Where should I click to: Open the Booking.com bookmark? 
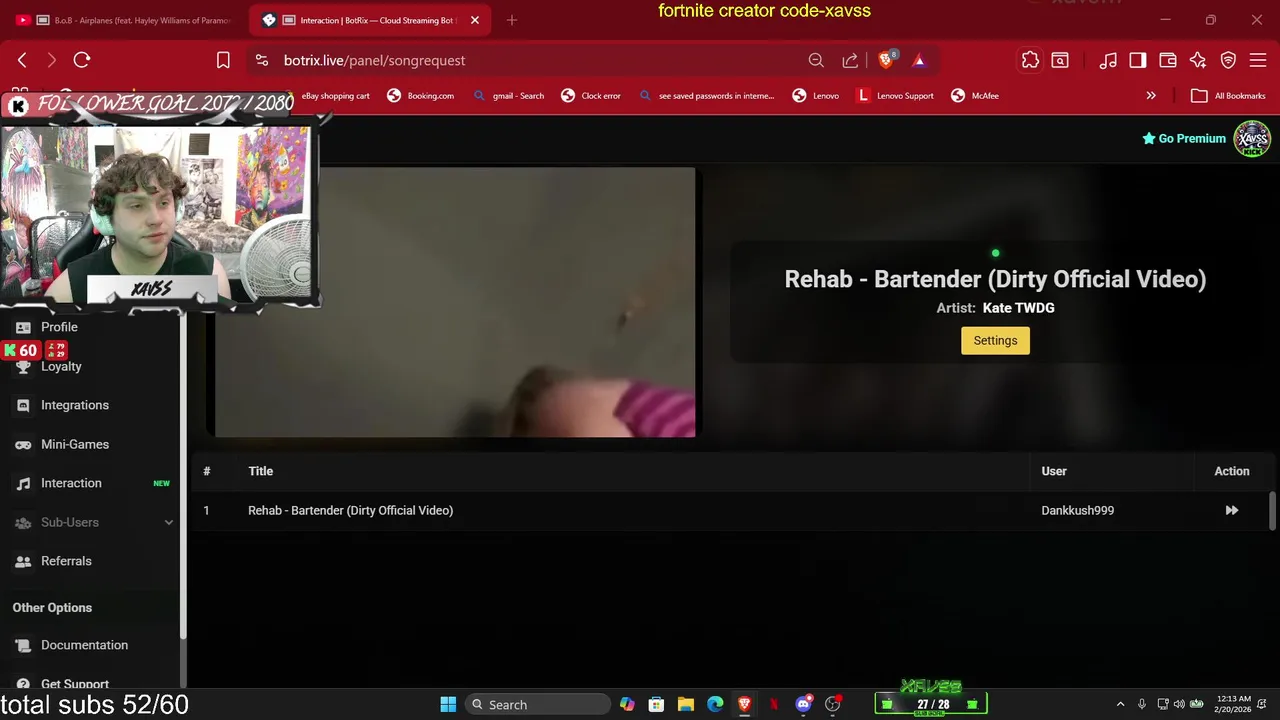[421, 96]
